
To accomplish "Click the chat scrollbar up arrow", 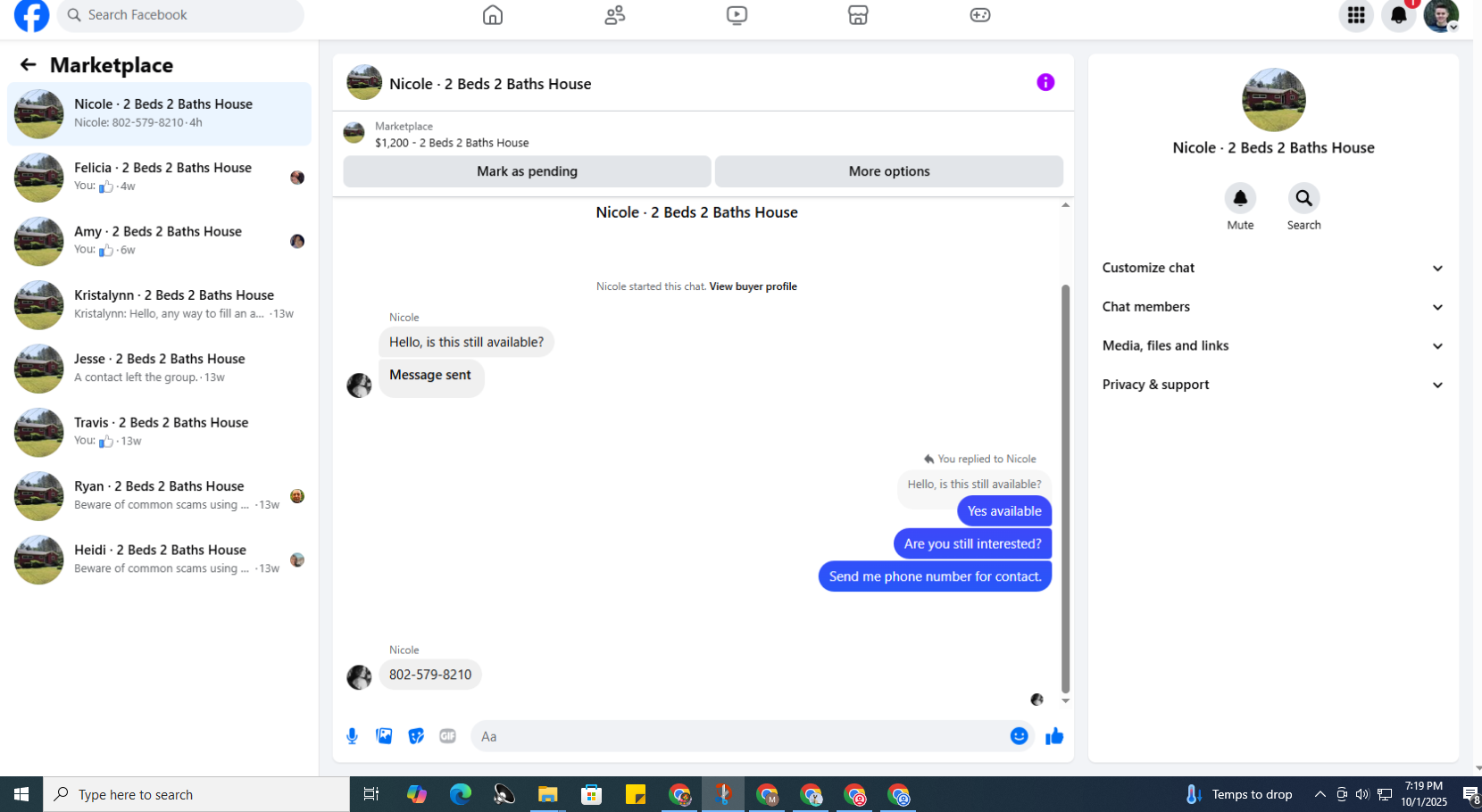I will [x=1065, y=205].
